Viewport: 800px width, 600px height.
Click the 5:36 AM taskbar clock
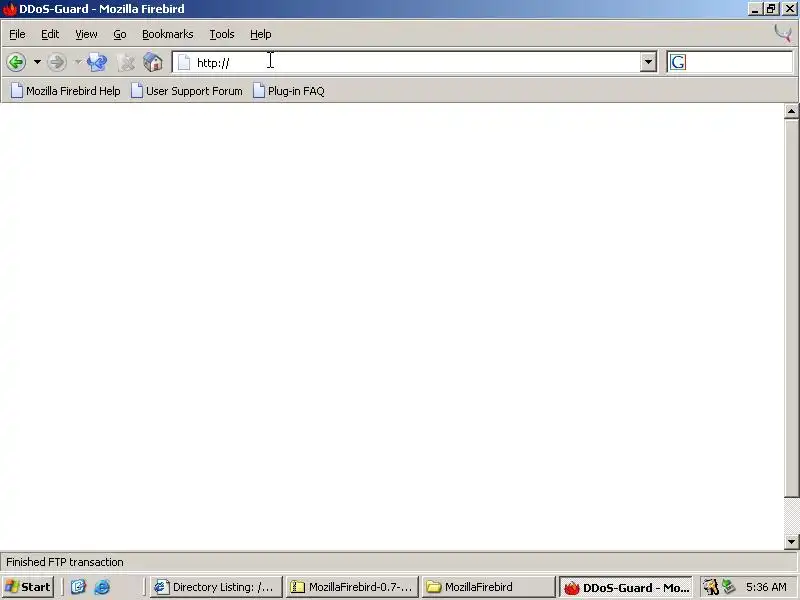(766, 587)
